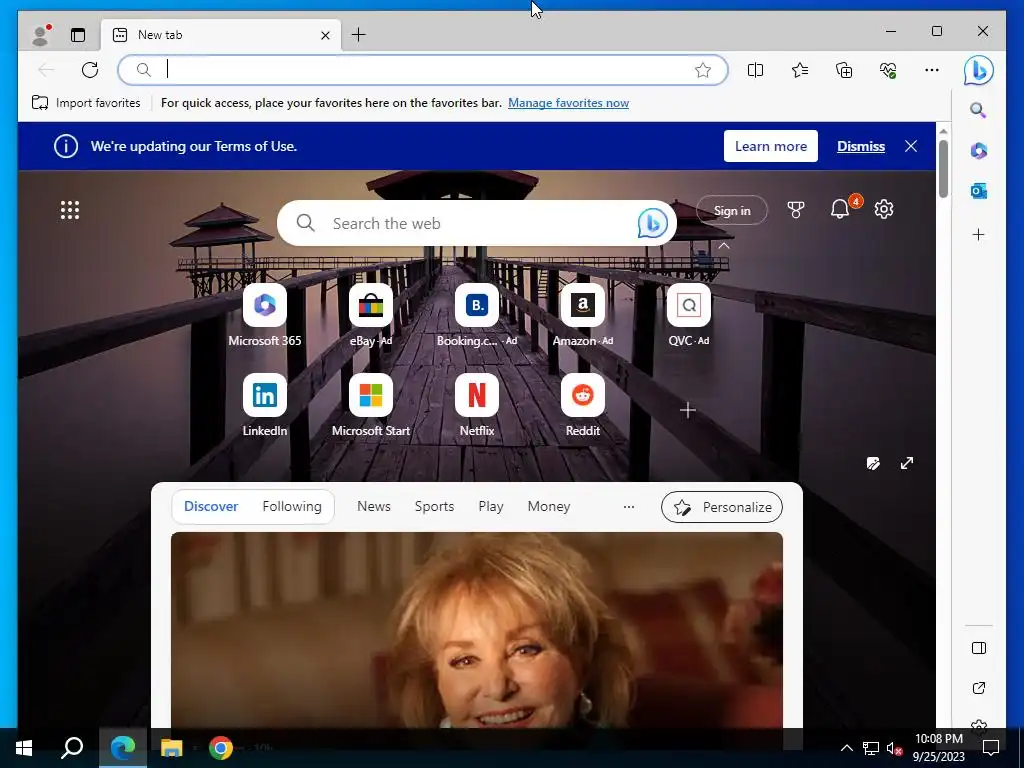The image size is (1024, 768).
Task: Open the page settings gear
Action: (x=884, y=210)
